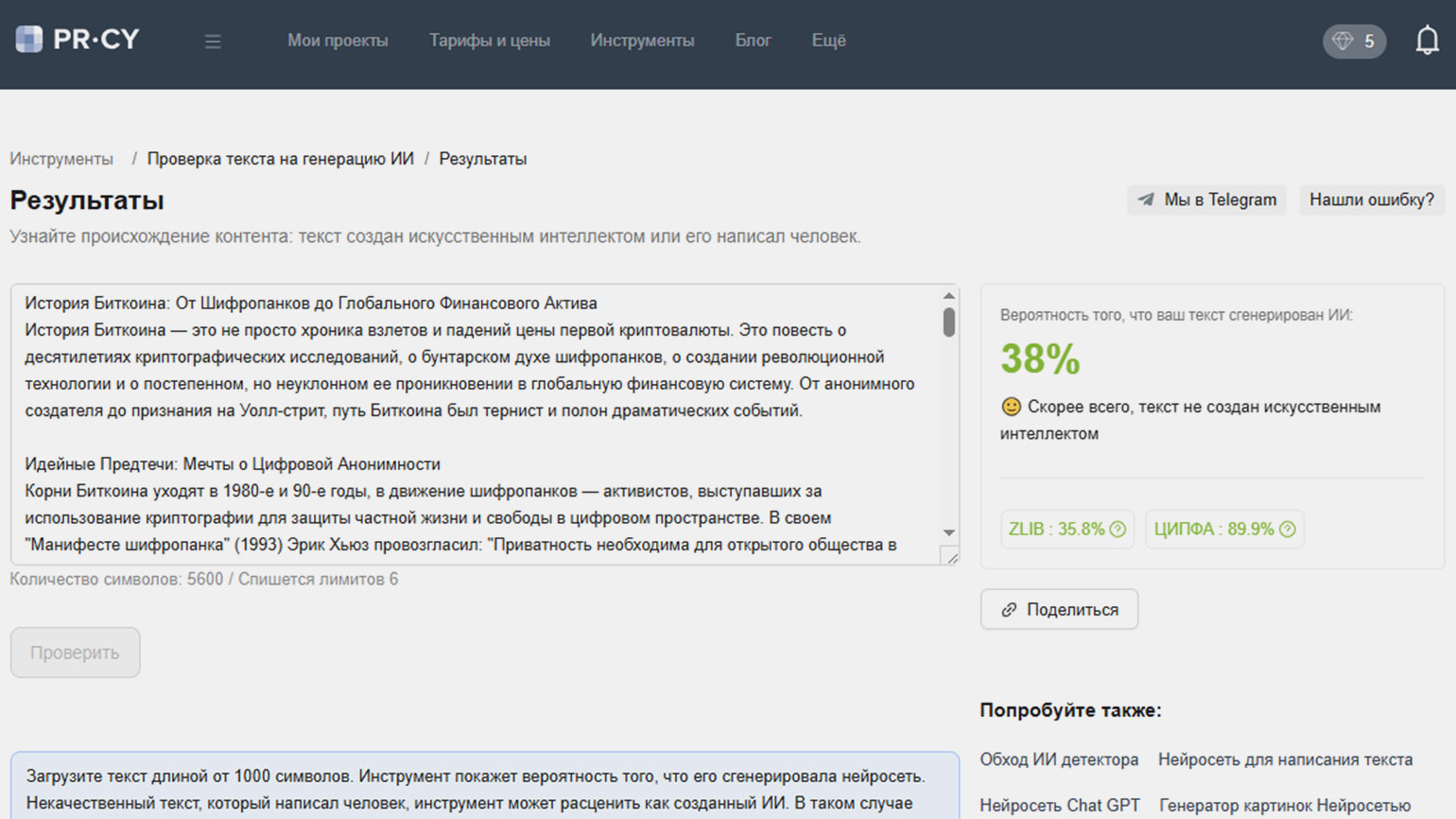Click the Нашли ошибку? button
Viewport: 1456px width, 819px height.
point(1371,200)
